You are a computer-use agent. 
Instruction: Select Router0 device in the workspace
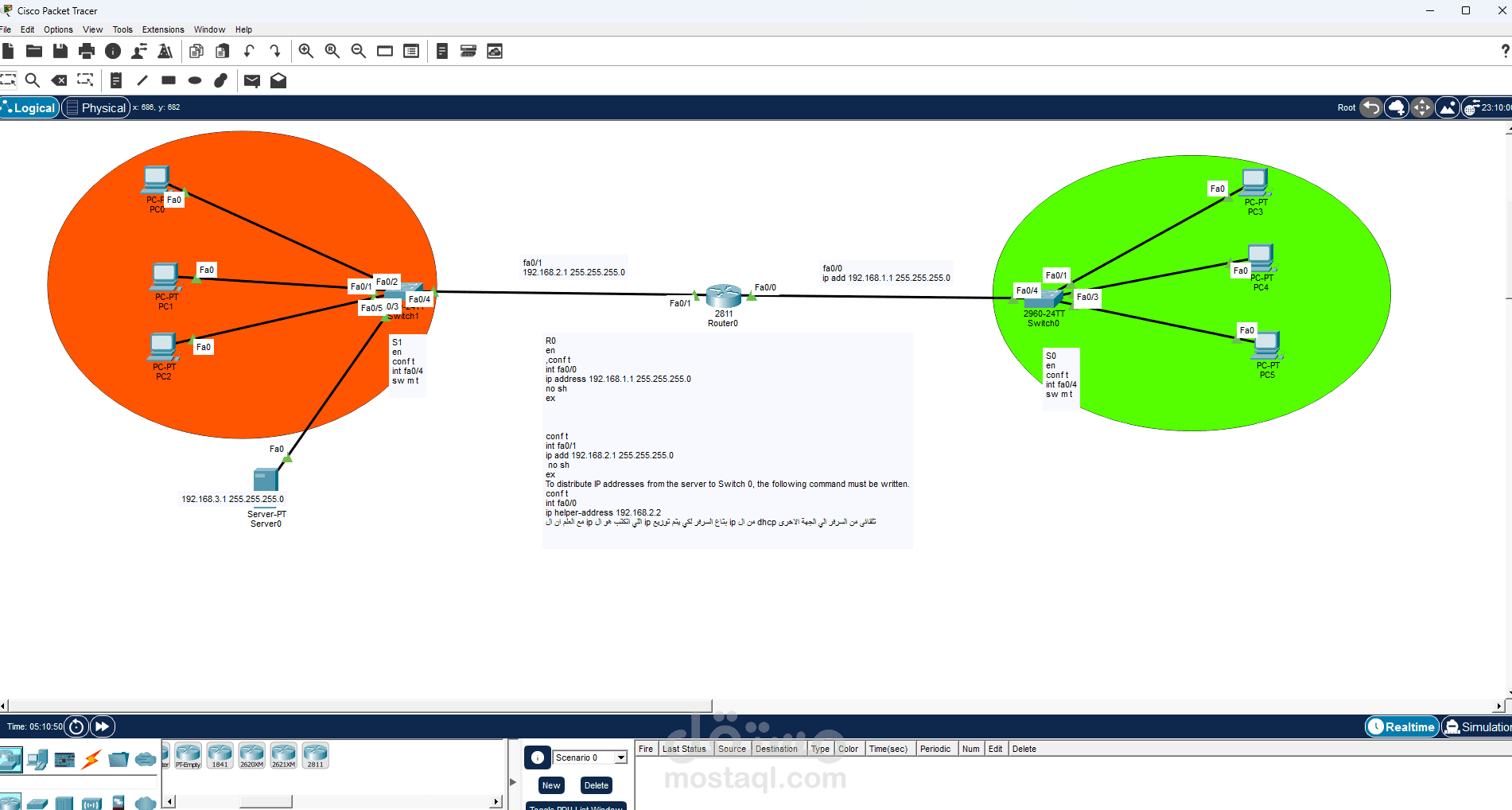click(x=723, y=296)
